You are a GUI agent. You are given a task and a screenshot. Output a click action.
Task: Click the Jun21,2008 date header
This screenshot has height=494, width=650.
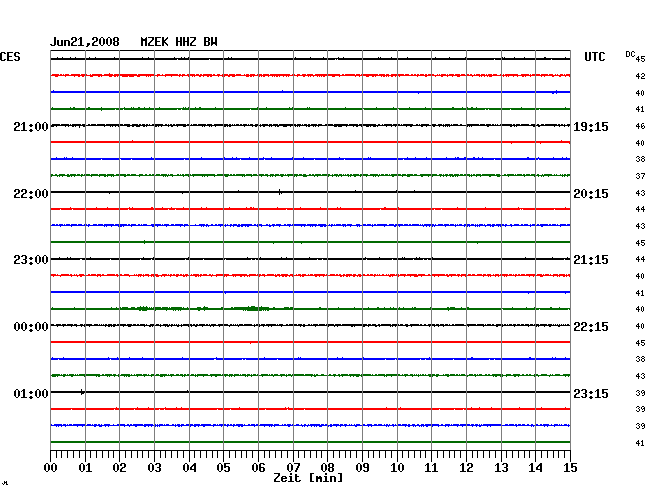point(85,42)
